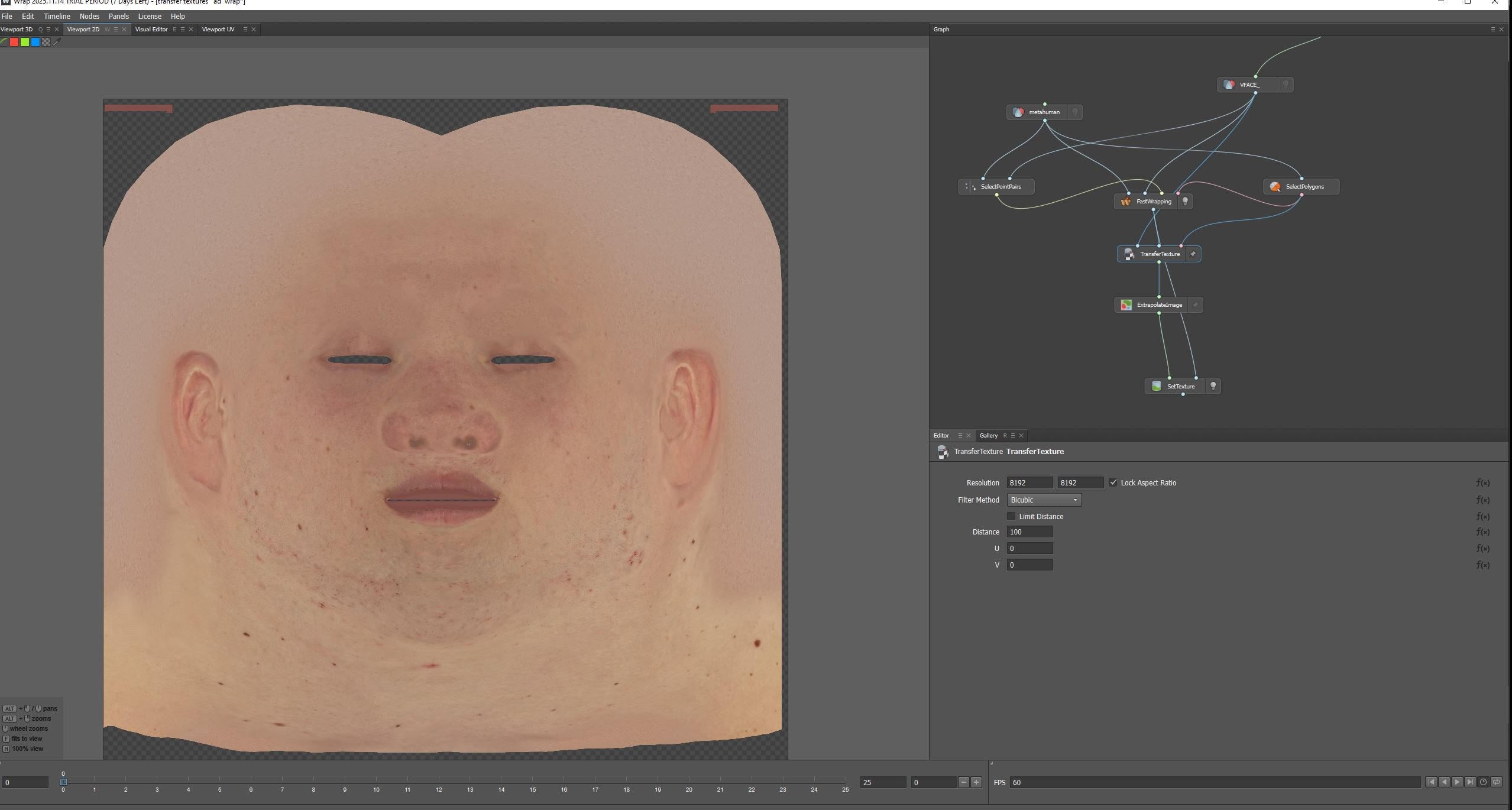Viewport: 1512px width, 810px height.
Task: Open the Nodes menu
Action: point(89,16)
